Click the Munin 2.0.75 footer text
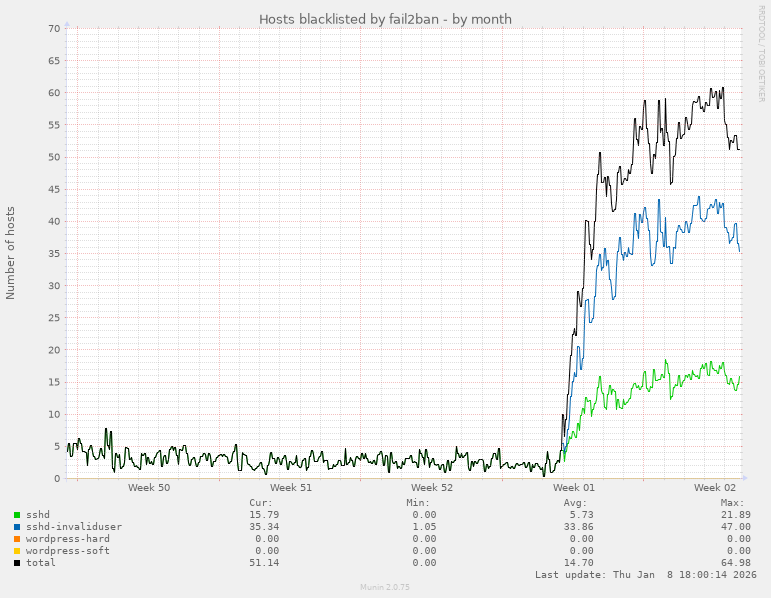Viewport: 771px width, 598px height. (385, 588)
